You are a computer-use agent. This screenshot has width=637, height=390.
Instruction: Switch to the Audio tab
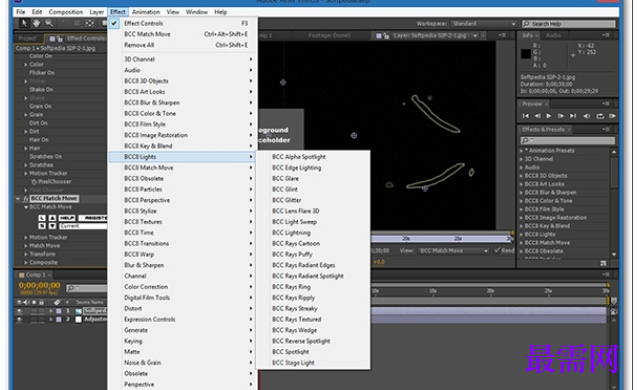point(553,35)
